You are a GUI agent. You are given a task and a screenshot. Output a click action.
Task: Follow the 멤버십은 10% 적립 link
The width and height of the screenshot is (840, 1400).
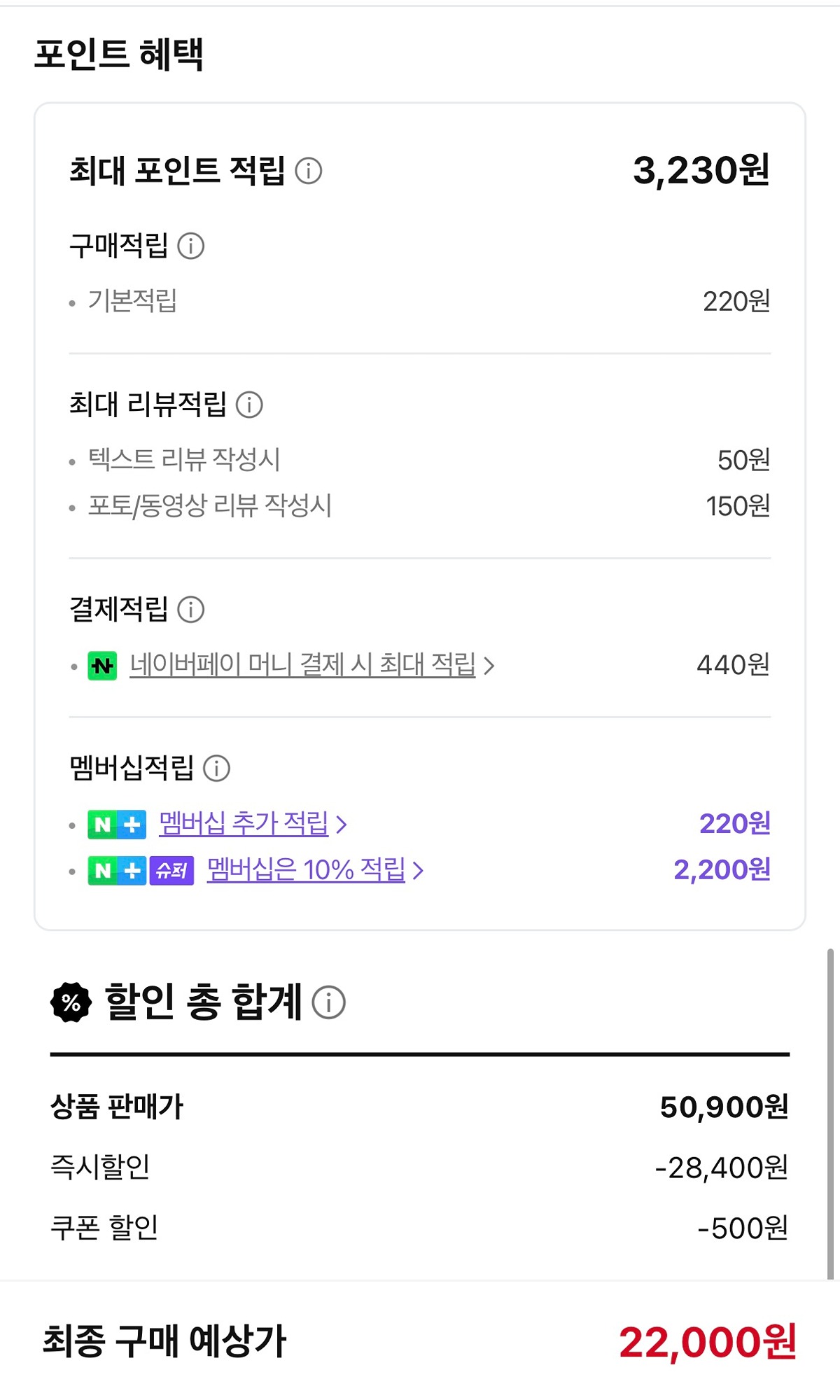pyautogui.click(x=306, y=869)
